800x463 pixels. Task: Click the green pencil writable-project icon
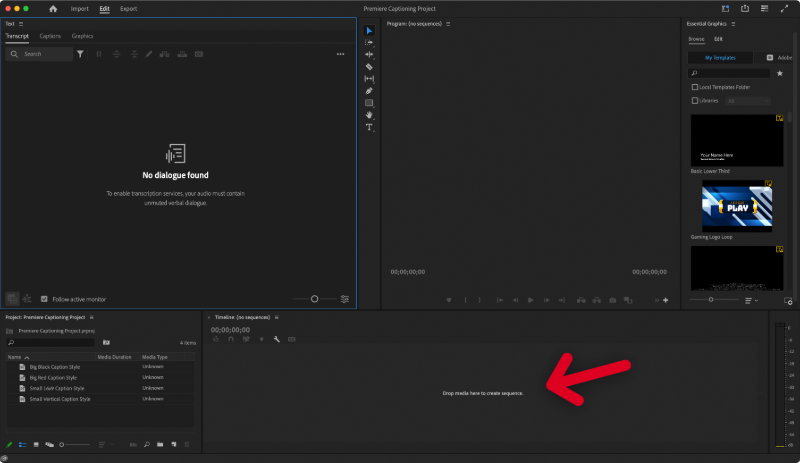point(9,445)
